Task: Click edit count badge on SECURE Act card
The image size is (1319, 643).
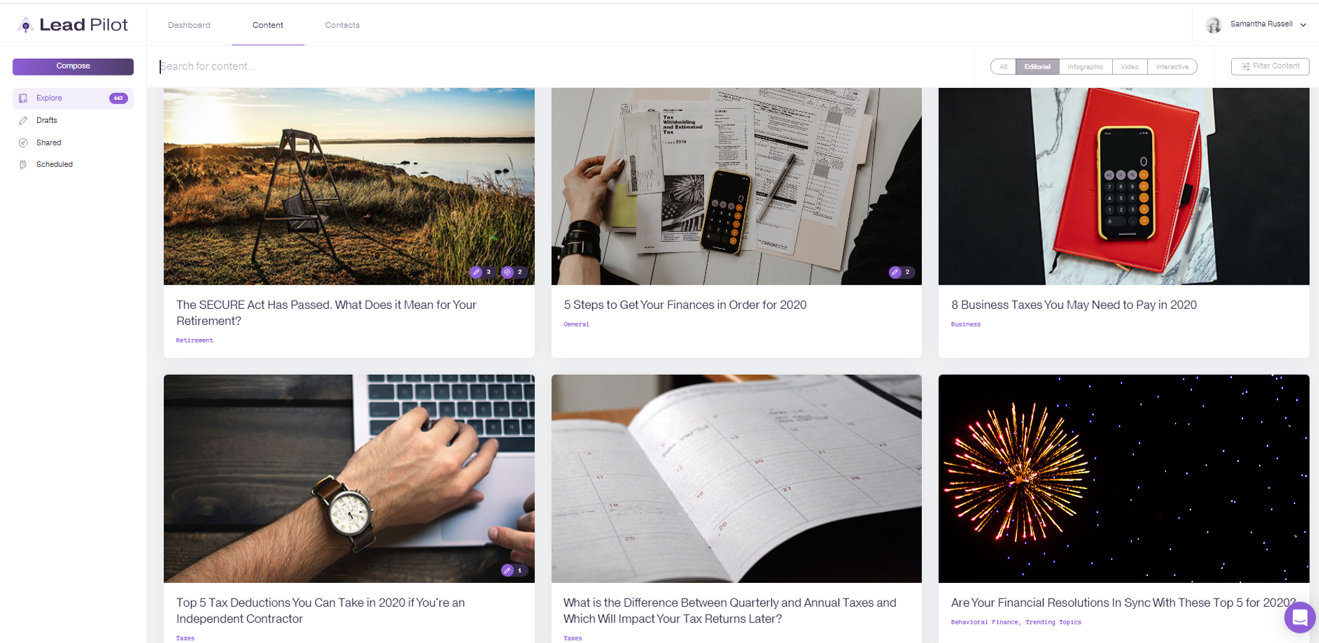Action: 482,272
